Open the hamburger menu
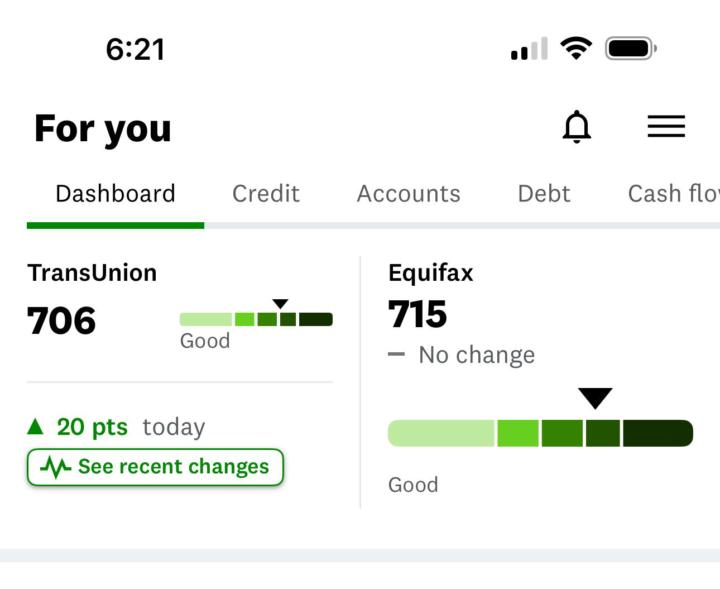720x589 pixels. pos(666,126)
